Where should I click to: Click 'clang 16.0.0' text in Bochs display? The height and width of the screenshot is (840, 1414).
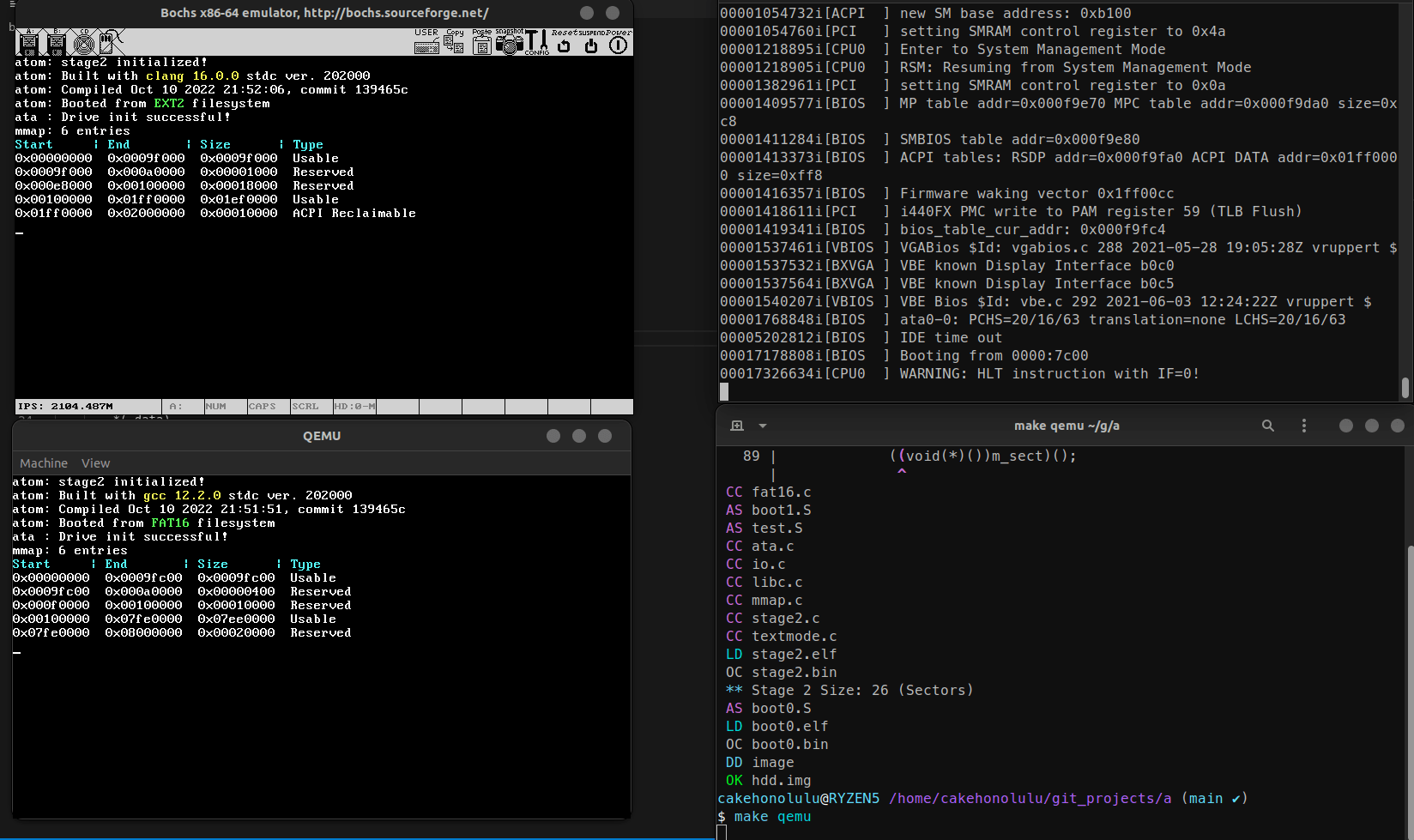[192, 76]
